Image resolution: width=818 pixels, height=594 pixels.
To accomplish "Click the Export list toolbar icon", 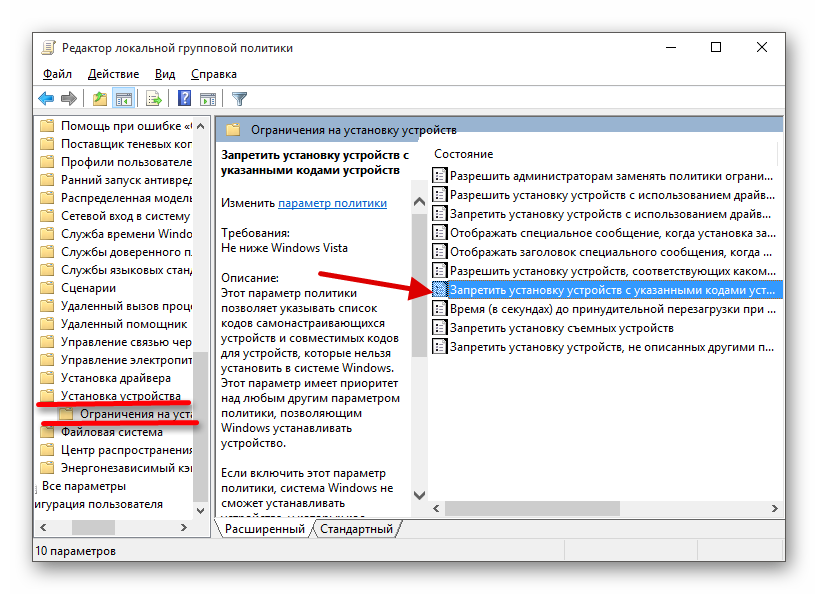I will pyautogui.click(x=154, y=98).
